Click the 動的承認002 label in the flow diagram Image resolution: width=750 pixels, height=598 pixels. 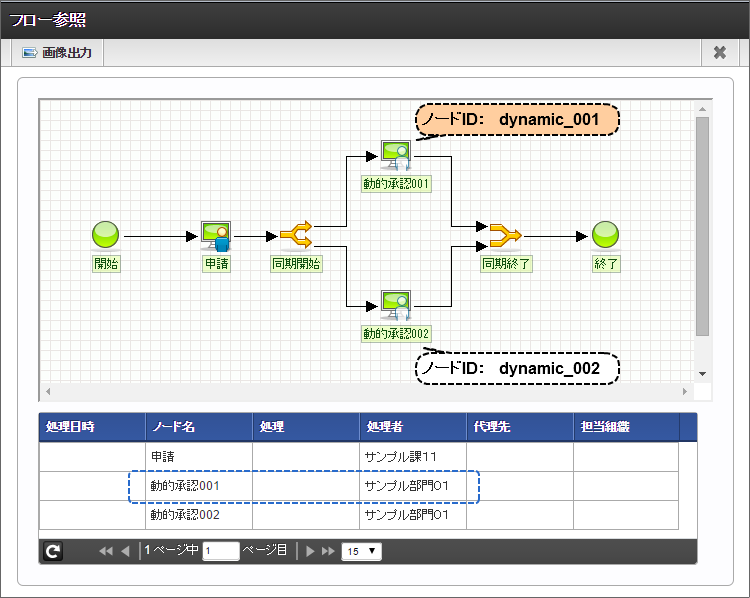[x=397, y=333]
